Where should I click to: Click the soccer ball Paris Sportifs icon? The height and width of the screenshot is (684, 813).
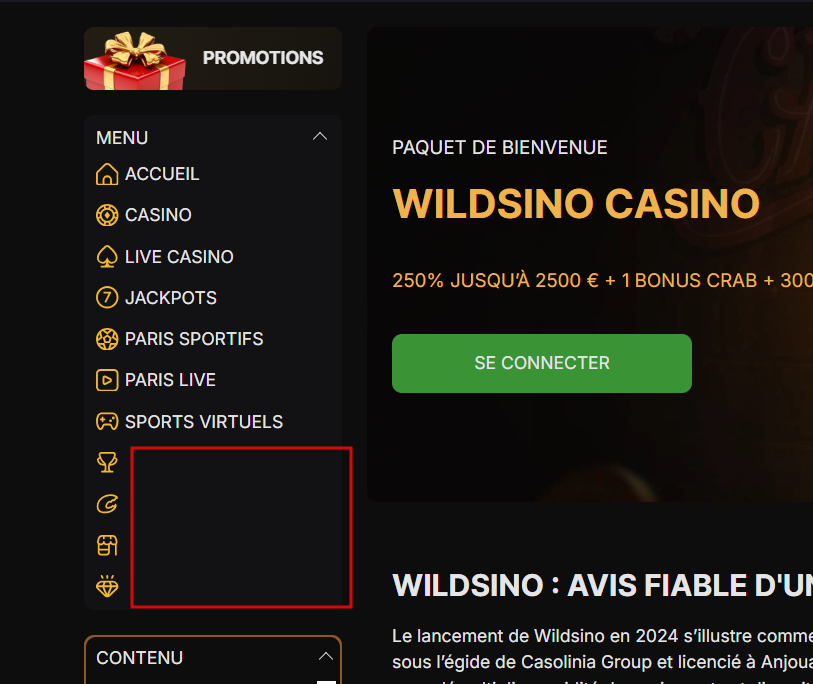click(x=107, y=339)
